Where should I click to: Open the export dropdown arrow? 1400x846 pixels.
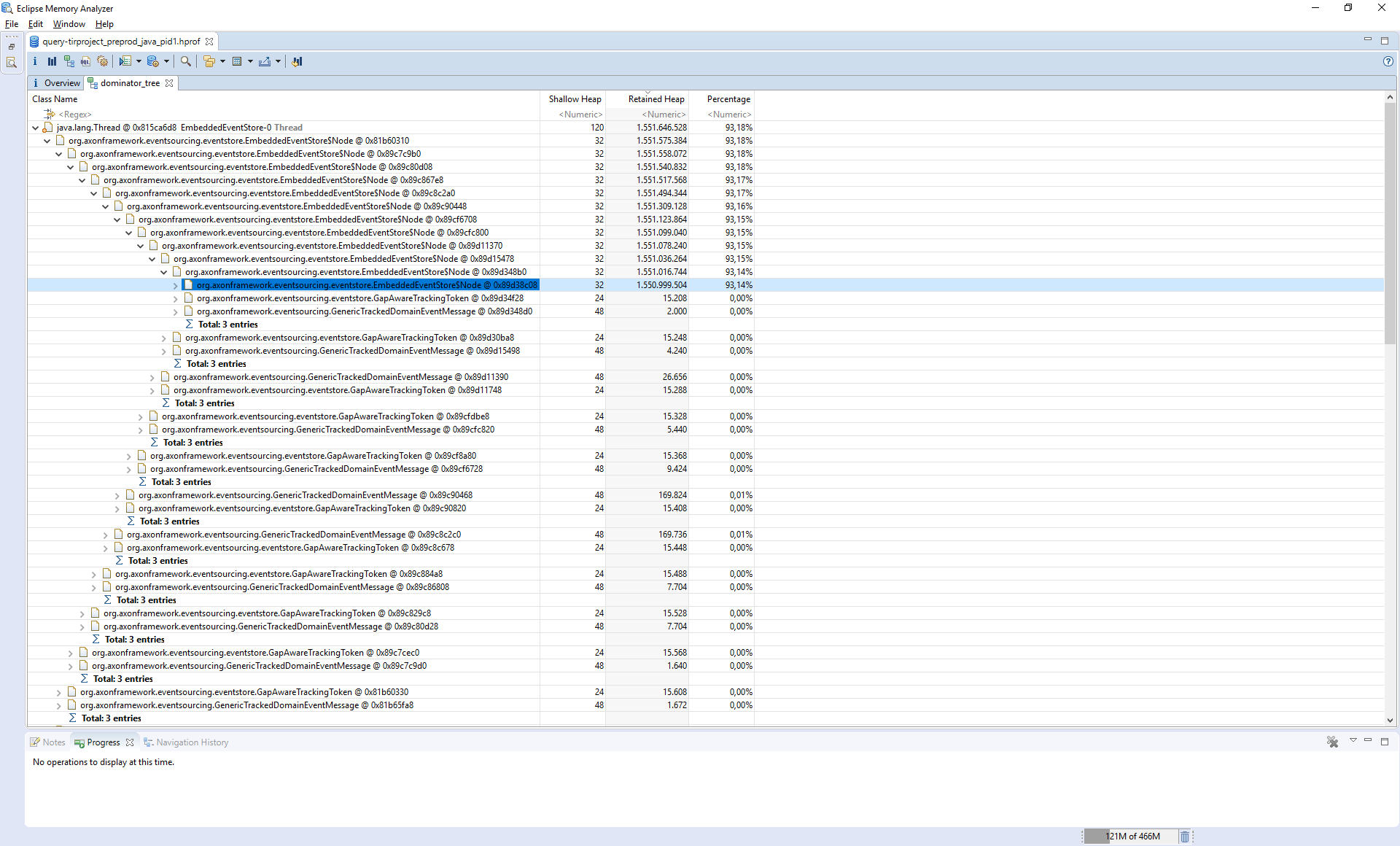[278, 61]
